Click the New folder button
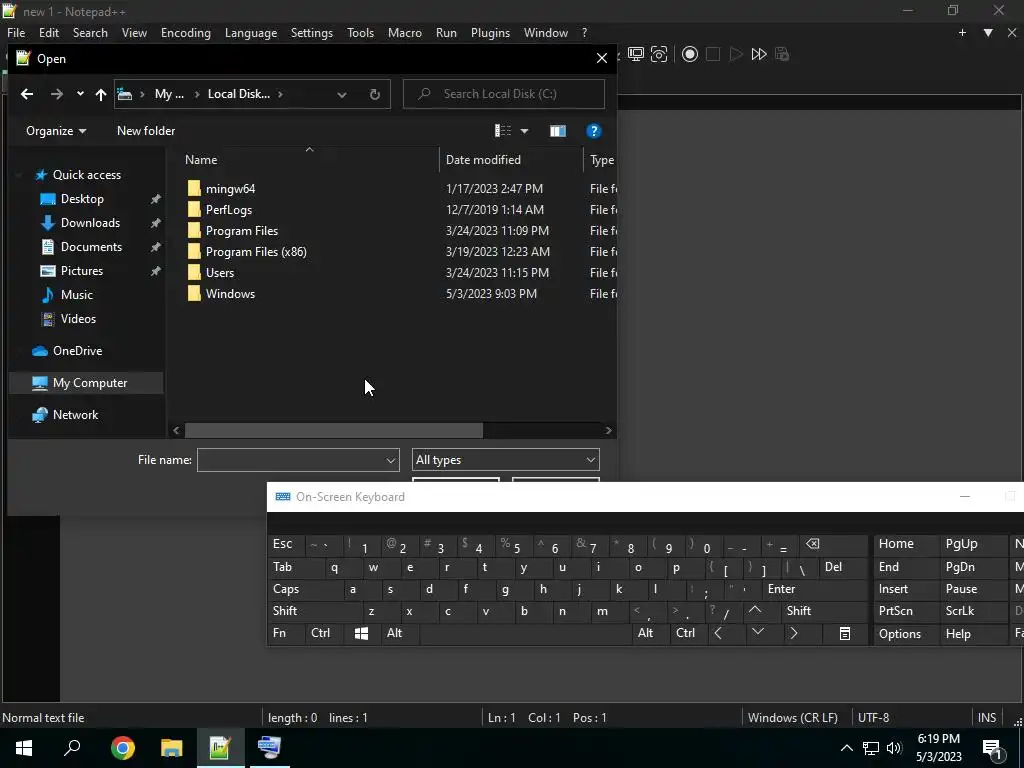This screenshot has height=768, width=1024. [146, 131]
